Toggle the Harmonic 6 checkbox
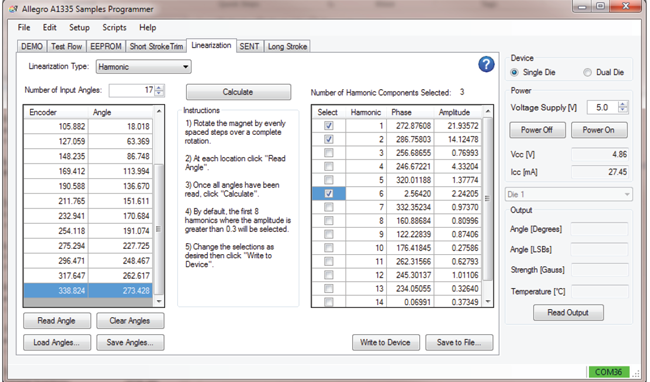This screenshot has width=650, height=382. pyautogui.click(x=329, y=193)
